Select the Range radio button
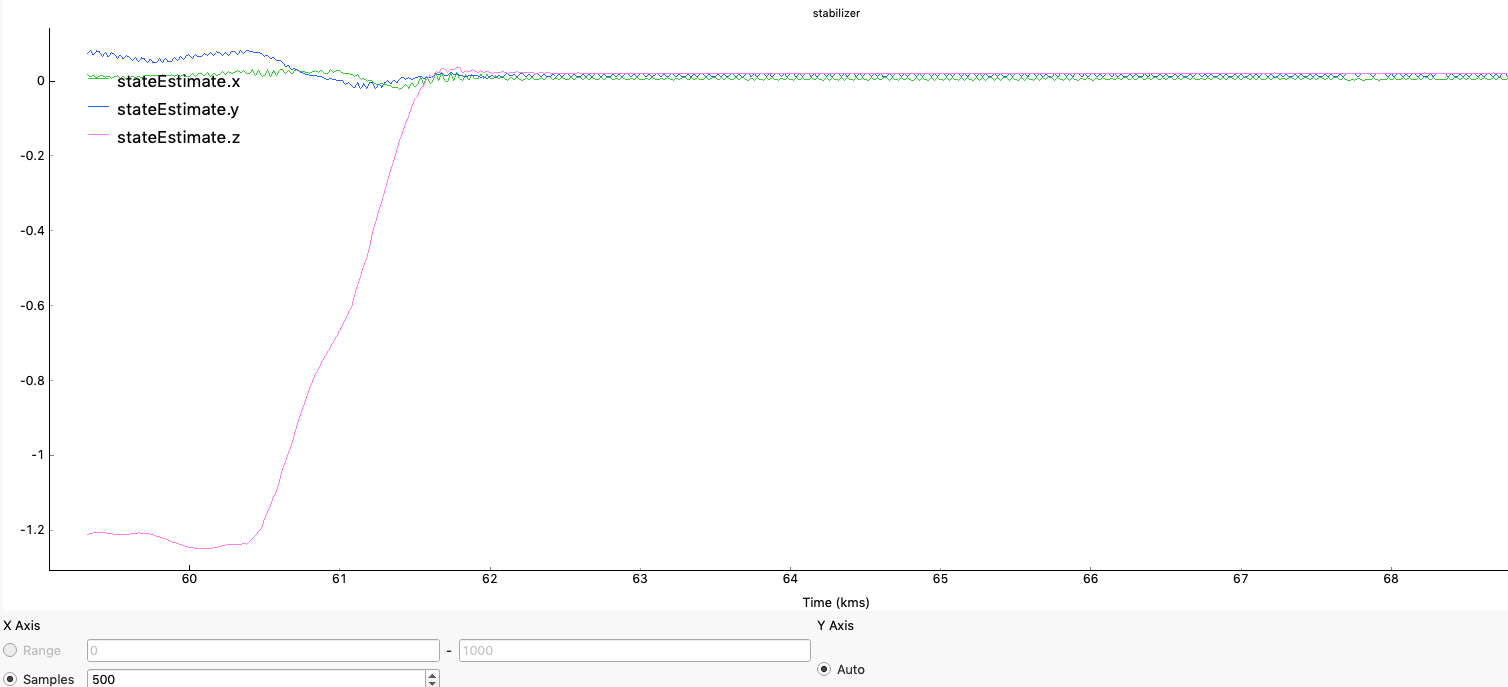The width and height of the screenshot is (1508, 687). pyautogui.click(x=11, y=651)
